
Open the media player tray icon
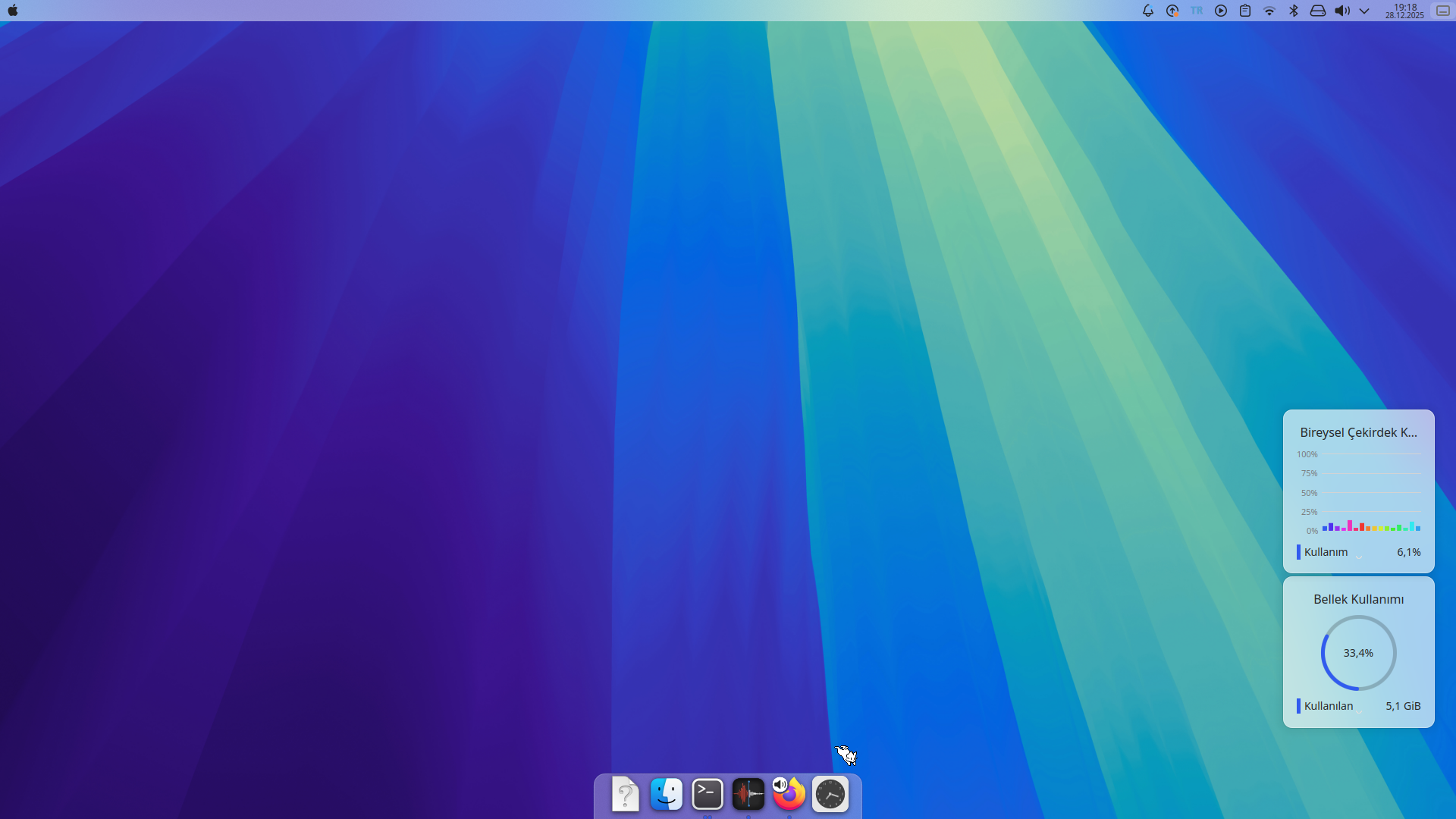point(1221,11)
